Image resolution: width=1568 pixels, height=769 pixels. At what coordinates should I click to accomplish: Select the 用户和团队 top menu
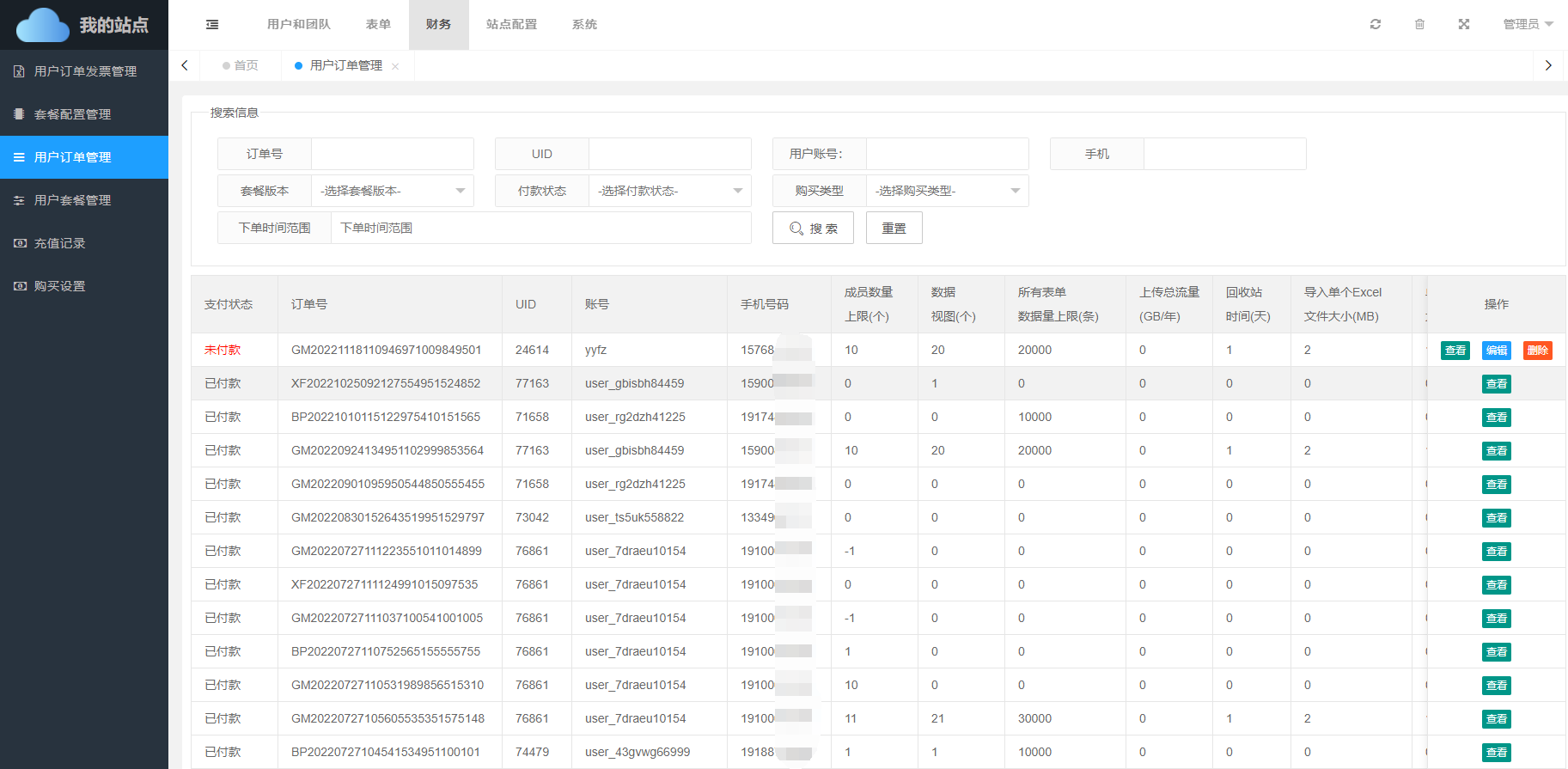point(298,24)
